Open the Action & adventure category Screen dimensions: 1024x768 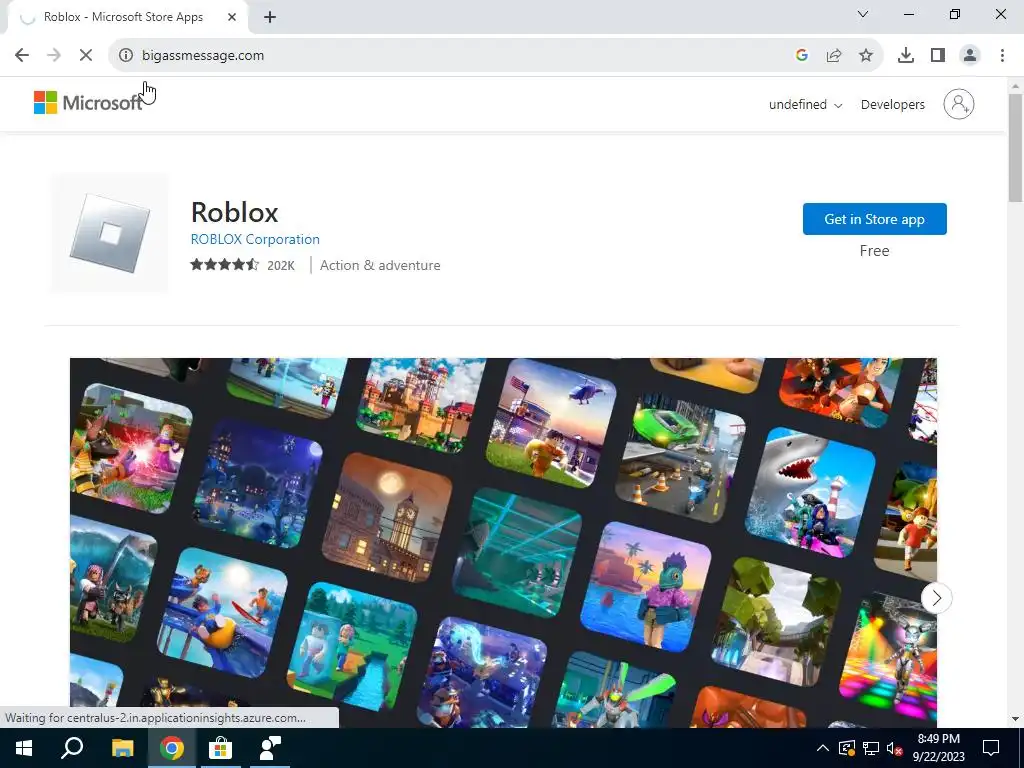[380, 265]
